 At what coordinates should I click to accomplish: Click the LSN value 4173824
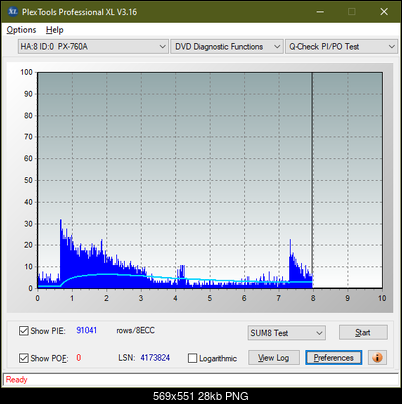pyautogui.click(x=155, y=358)
